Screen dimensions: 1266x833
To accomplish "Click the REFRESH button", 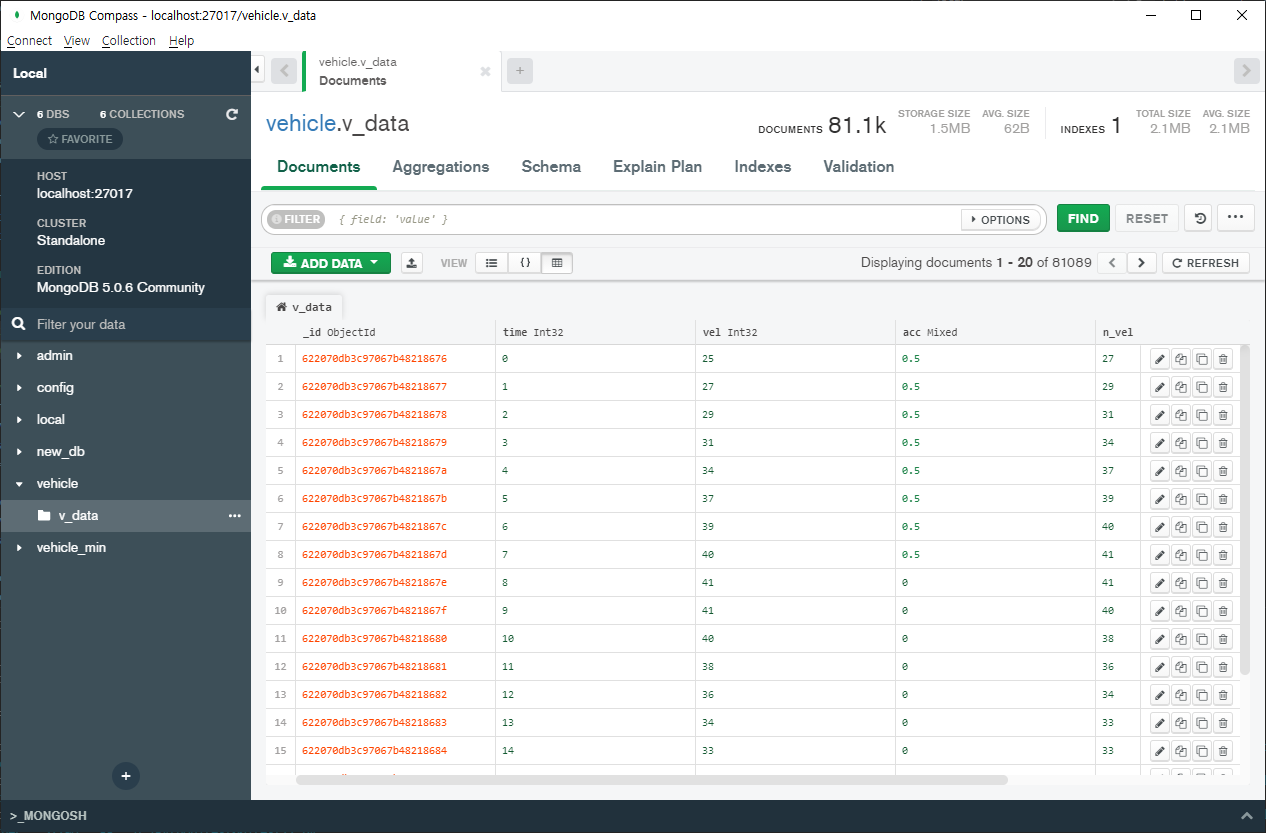I will (1206, 263).
